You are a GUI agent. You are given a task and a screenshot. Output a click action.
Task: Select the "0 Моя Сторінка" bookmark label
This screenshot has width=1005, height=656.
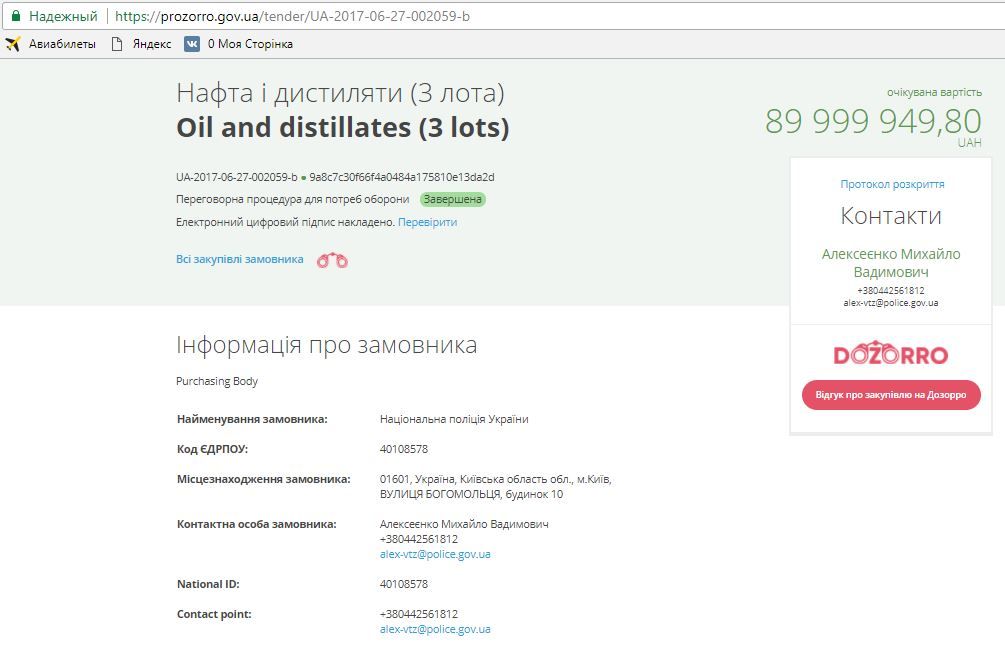click(x=250, y=44)
